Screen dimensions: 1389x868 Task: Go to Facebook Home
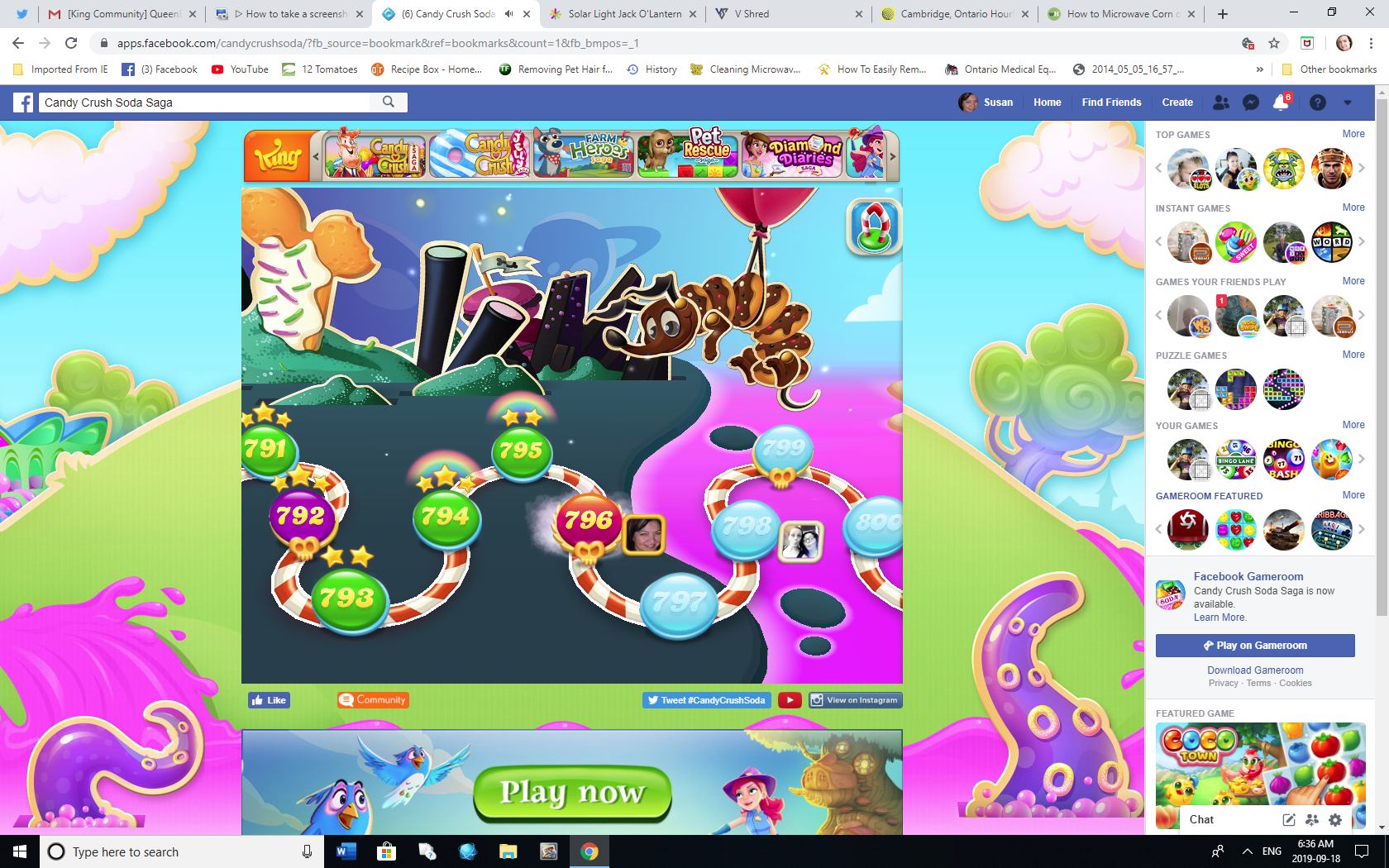[1047, 103]
